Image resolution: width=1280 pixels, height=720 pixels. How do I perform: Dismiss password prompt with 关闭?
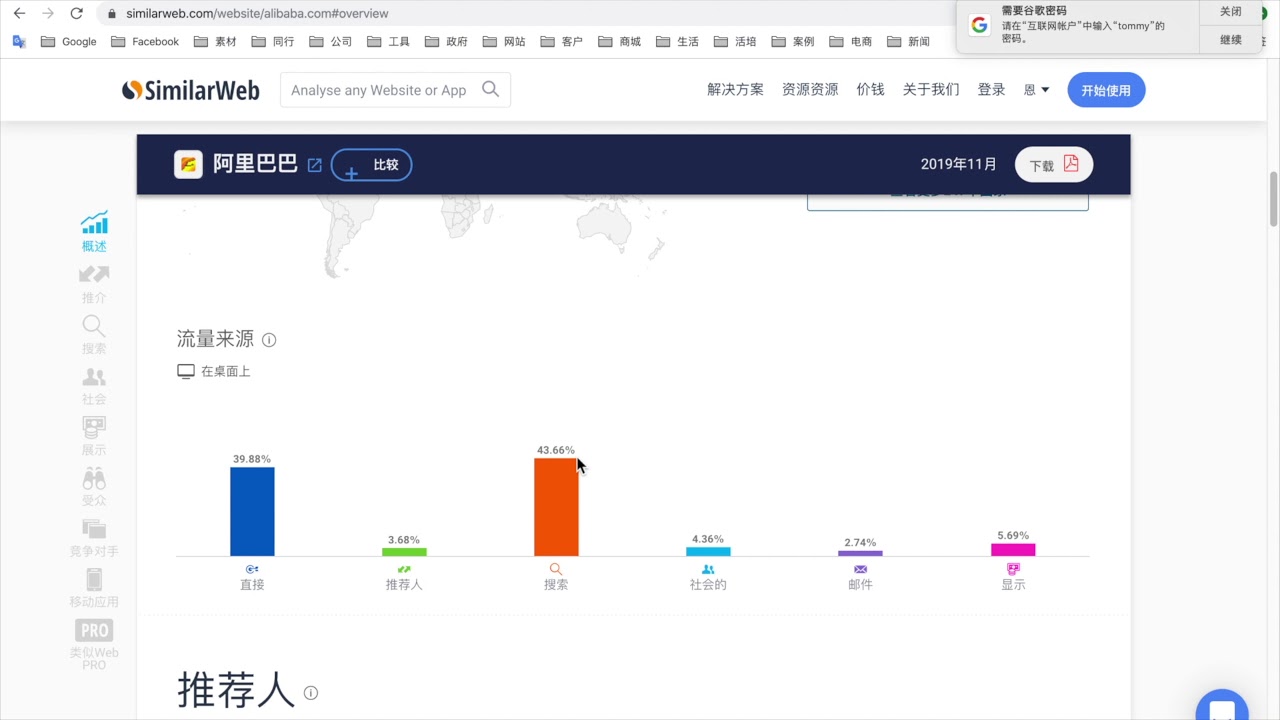[x=1231, y=12]
